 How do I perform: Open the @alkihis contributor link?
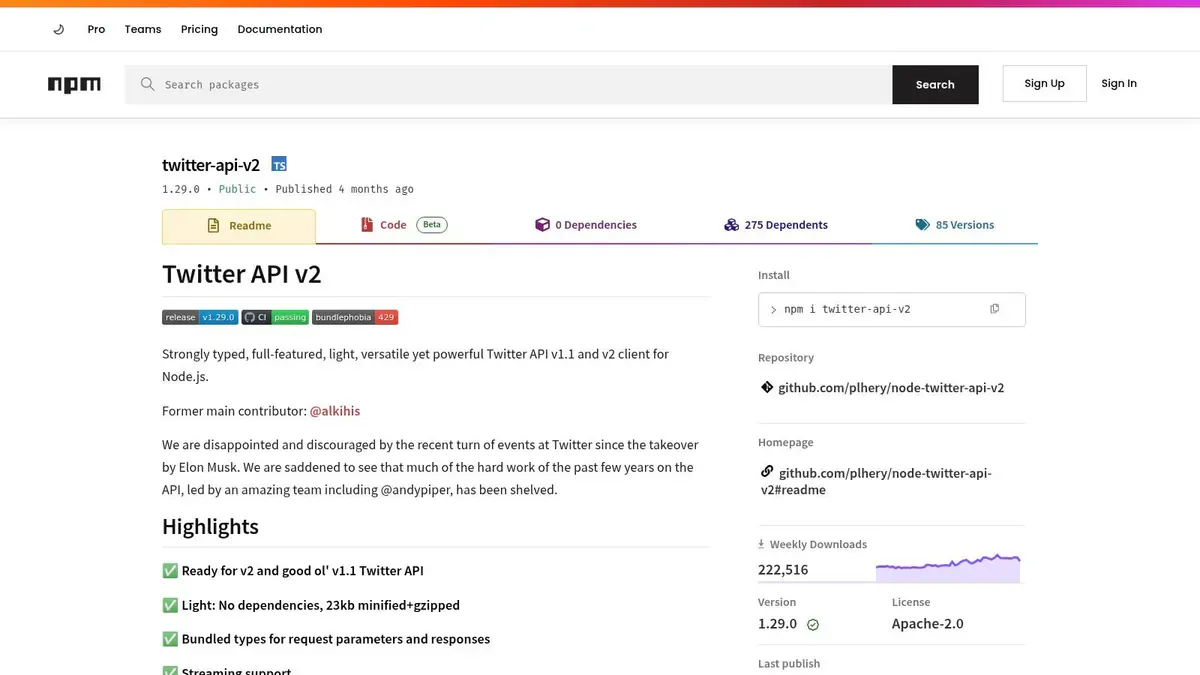pyautogui.click(x=335, y=411)
